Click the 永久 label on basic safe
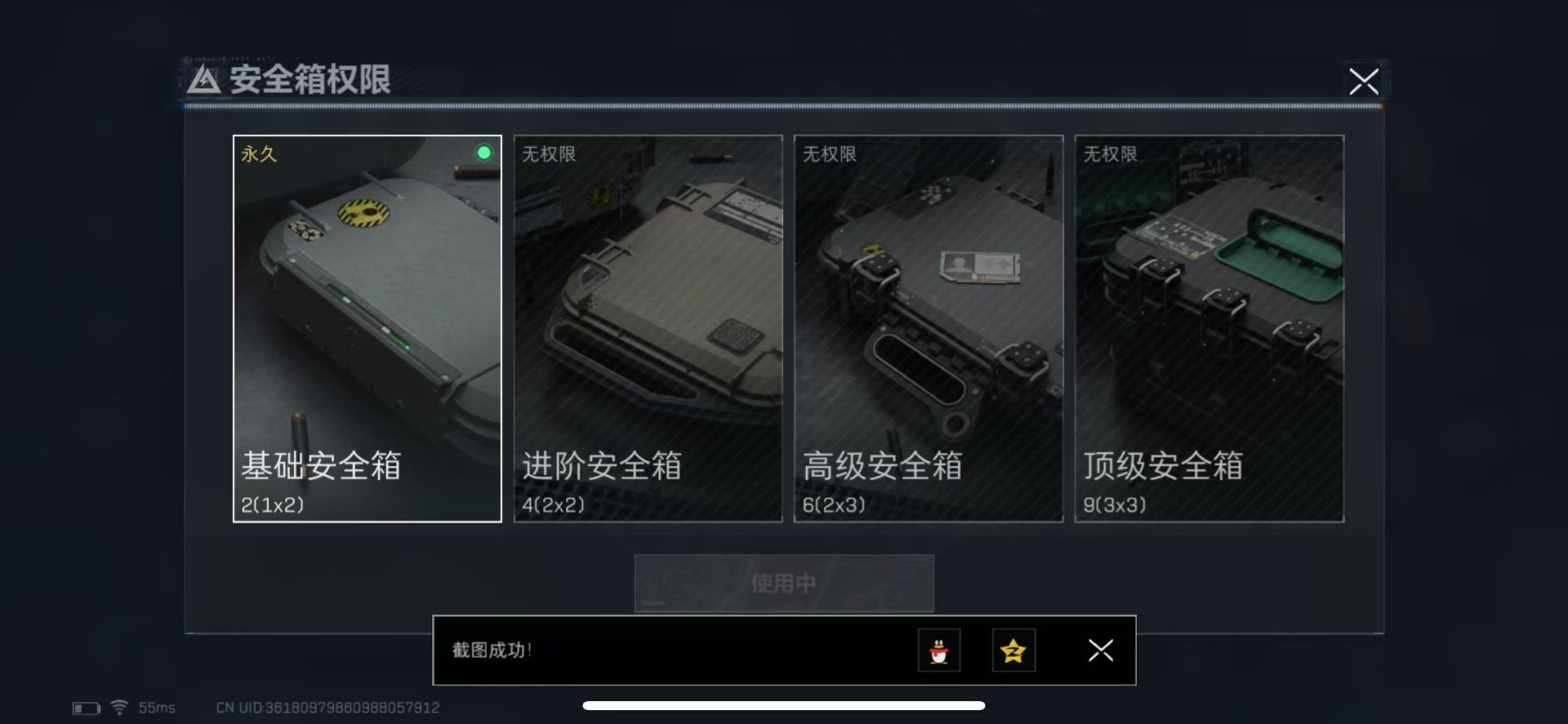The image size is (1568, 724). [259, 153]
